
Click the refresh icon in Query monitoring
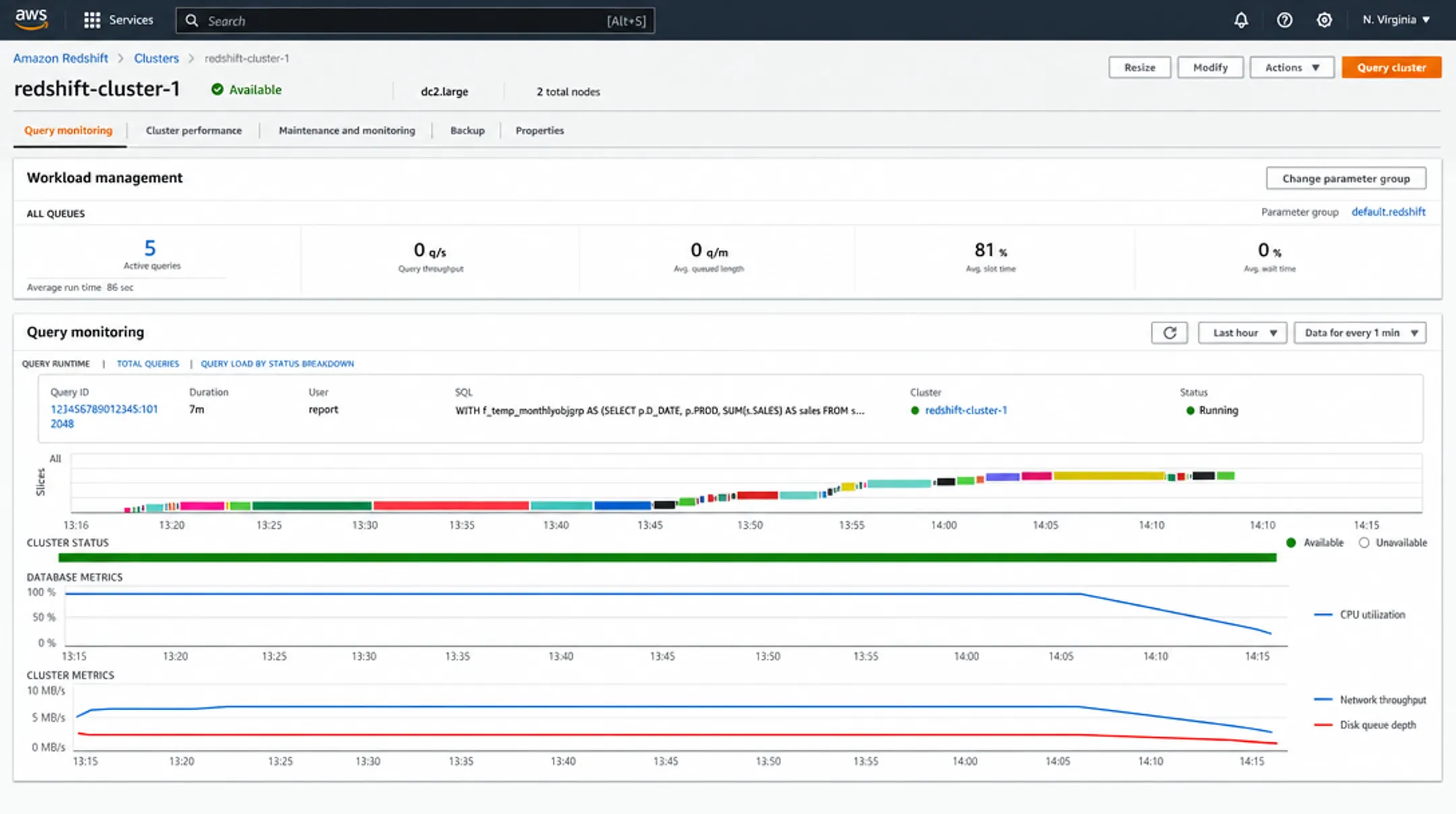coord(1170,332)
